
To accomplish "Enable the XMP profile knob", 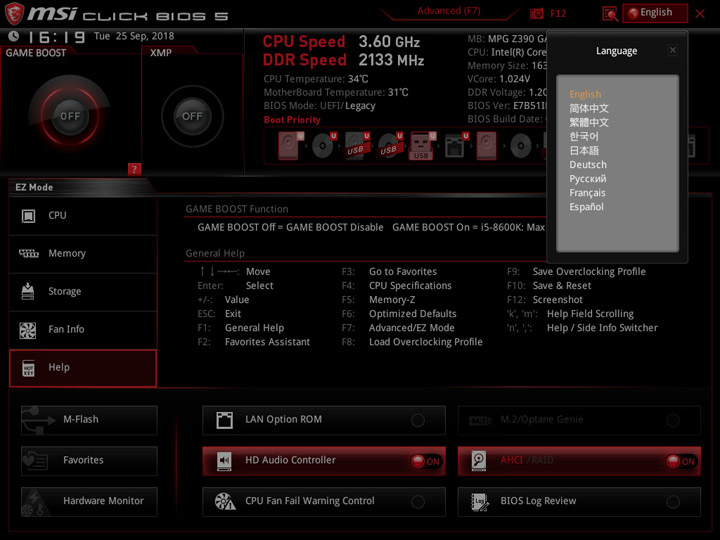I will pyautogui.click(x=192, y=116).
